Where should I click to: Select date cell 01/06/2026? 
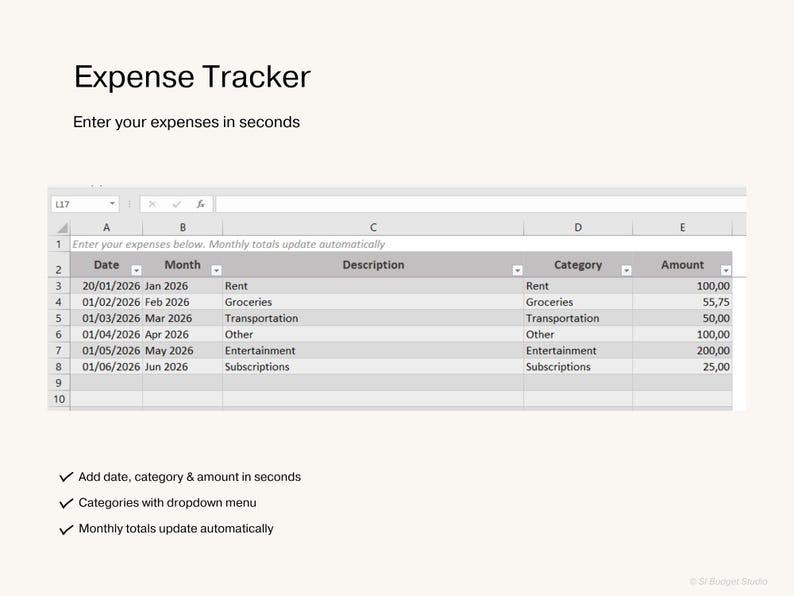coord(106,367)
